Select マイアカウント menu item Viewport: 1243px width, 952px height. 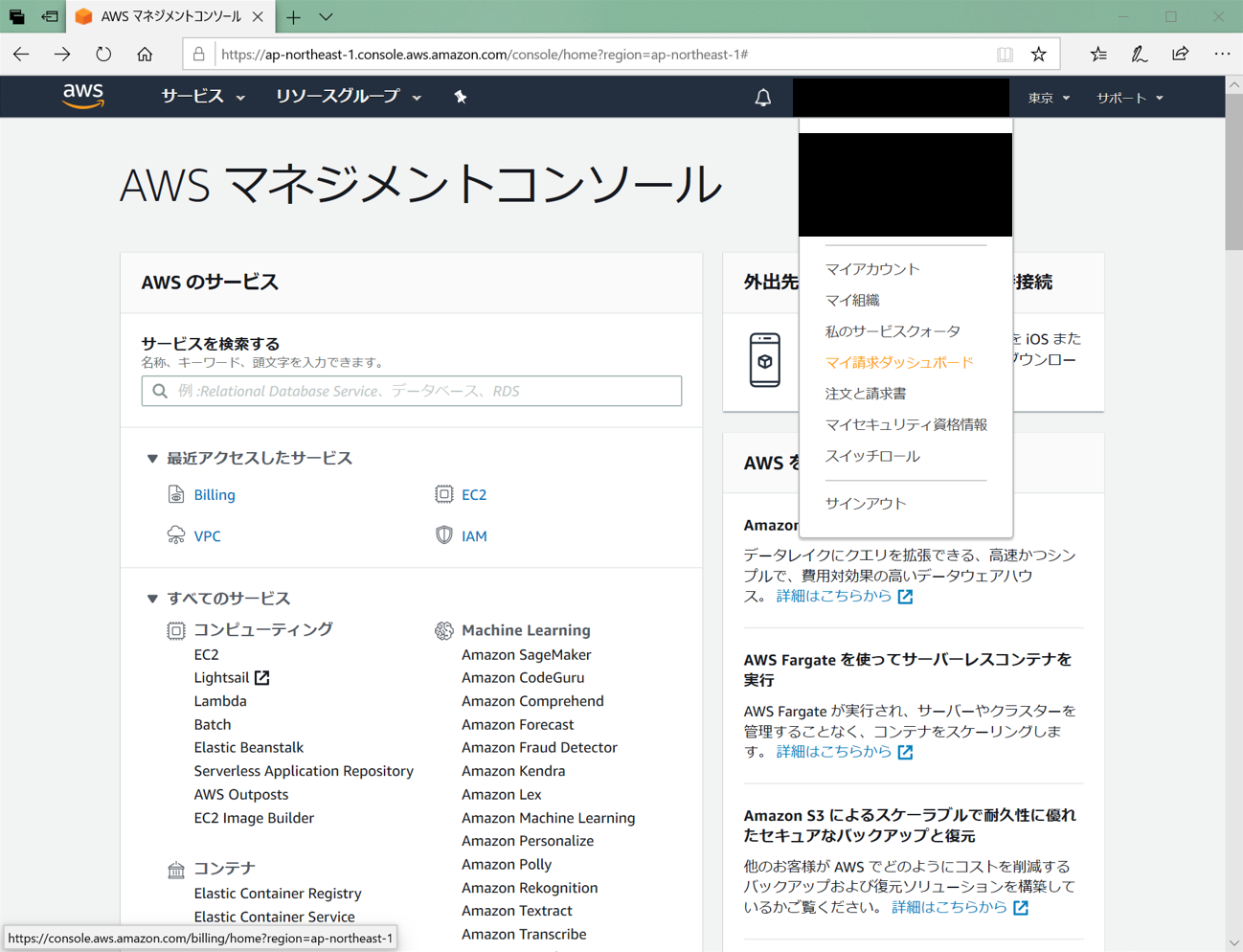pos(872,269)
